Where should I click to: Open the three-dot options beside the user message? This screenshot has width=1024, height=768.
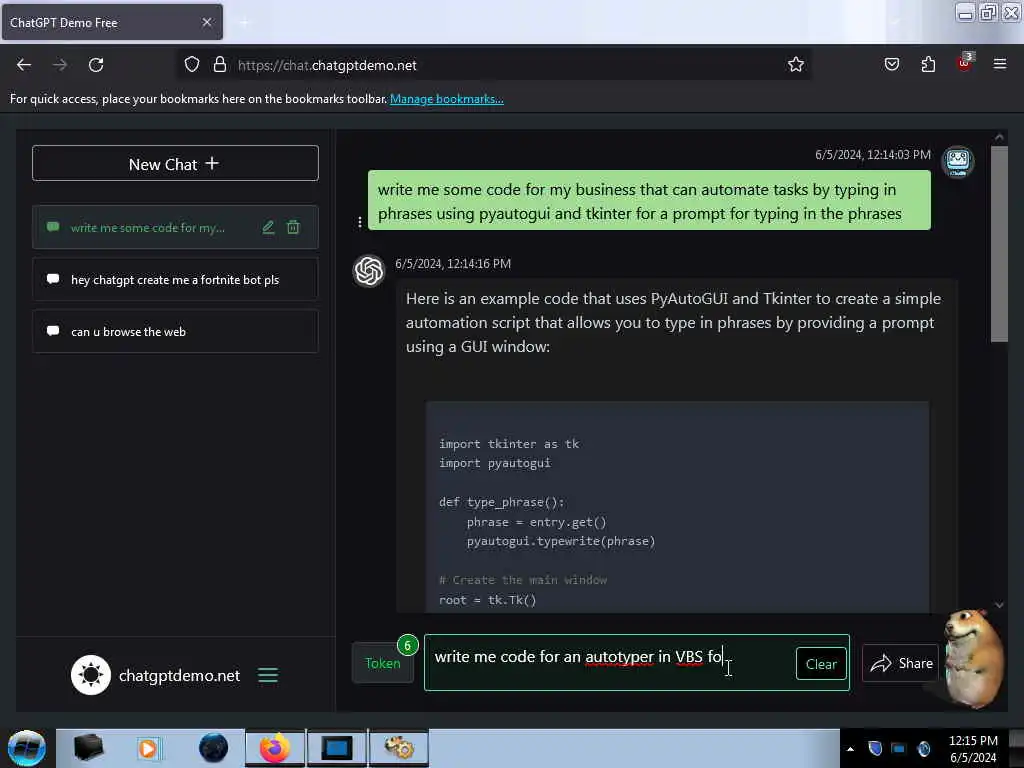(359, 223)
